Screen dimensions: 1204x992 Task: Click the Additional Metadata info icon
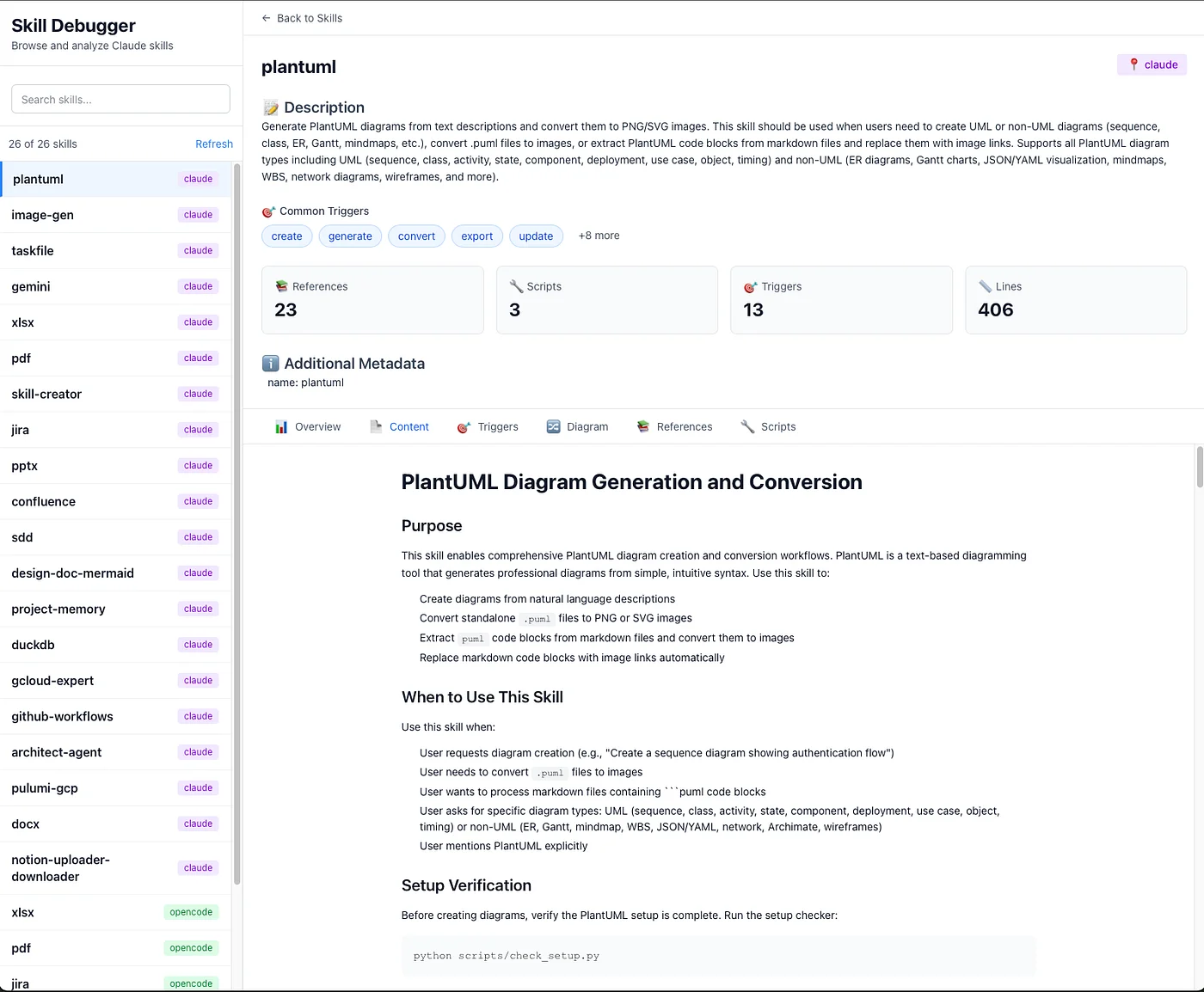click(x=271, y=364)
